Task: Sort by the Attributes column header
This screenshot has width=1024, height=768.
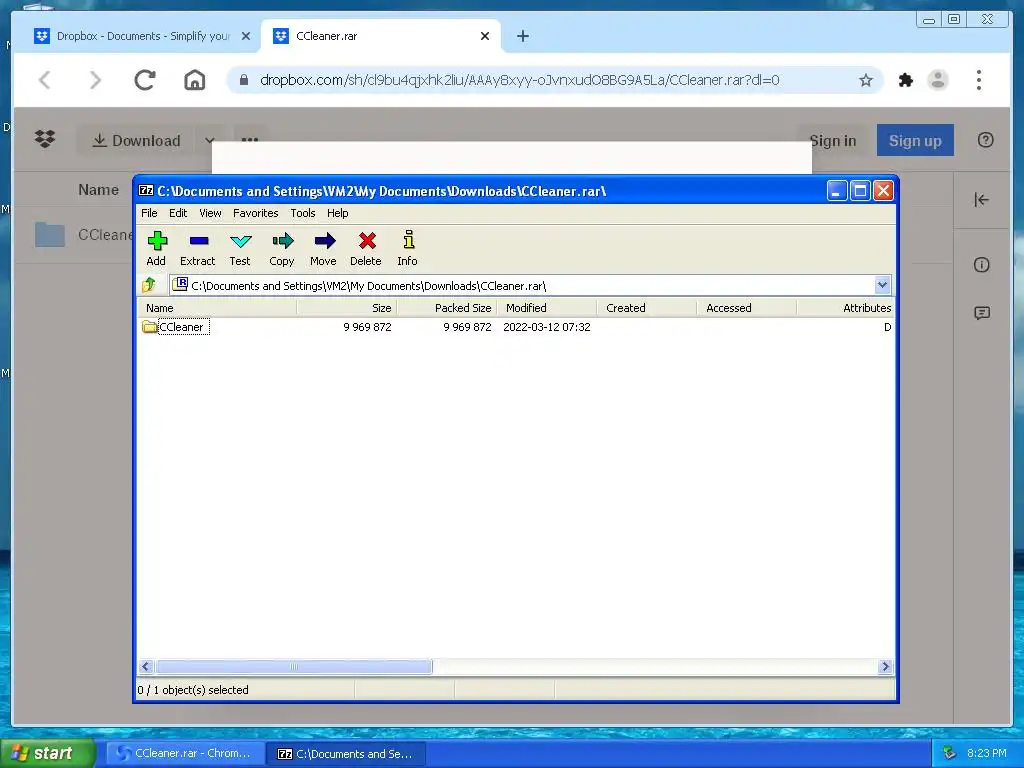Action: pyautogui.click(x=845, y=308)
